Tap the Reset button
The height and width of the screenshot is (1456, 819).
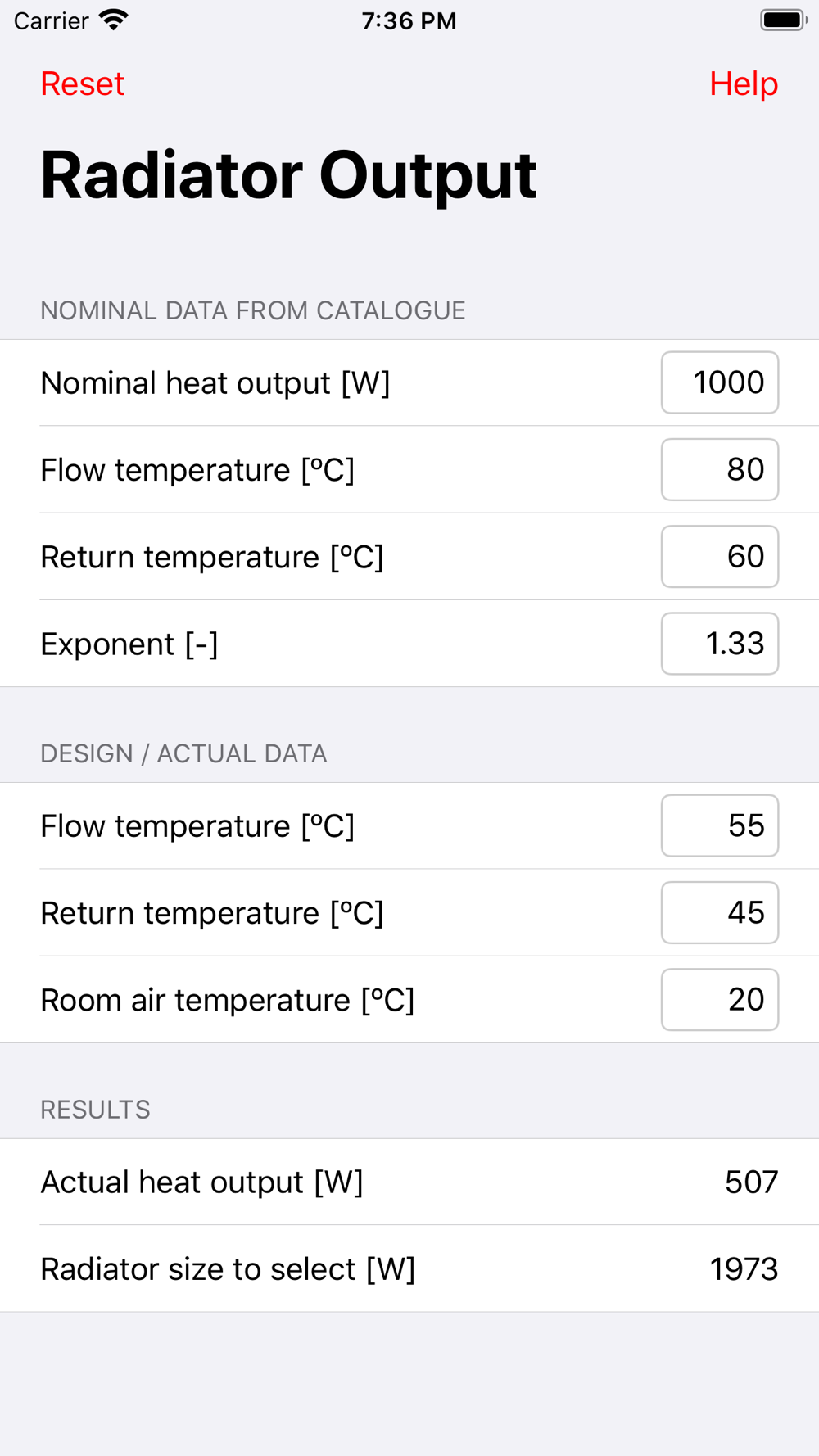tap(82, 84)
